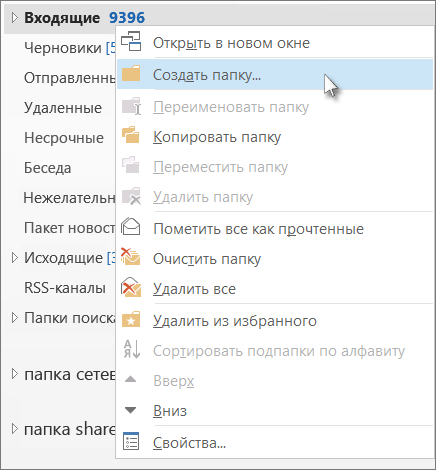Expand the папка сетев... node
This screenshot has height=470, width=436.
coord(14,374)
